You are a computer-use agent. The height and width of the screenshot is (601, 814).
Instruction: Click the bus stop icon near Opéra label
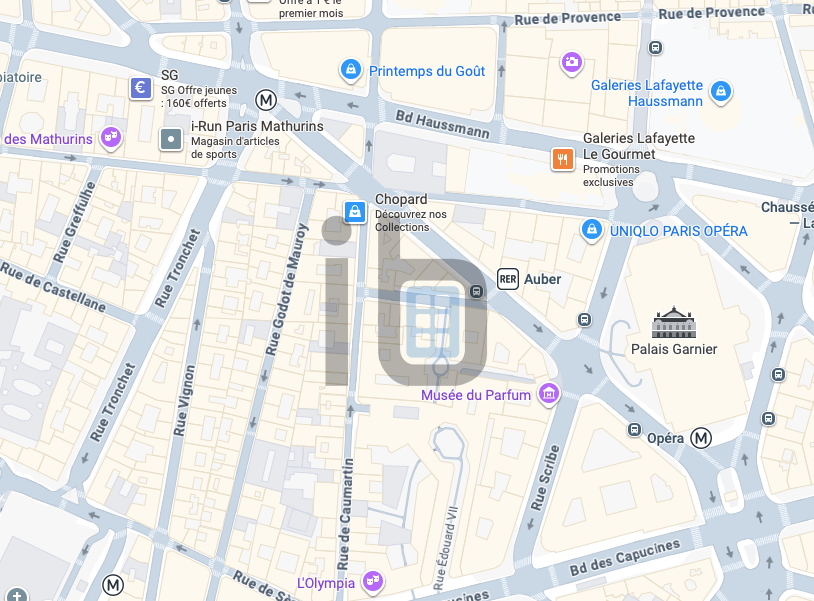(634, 429)
